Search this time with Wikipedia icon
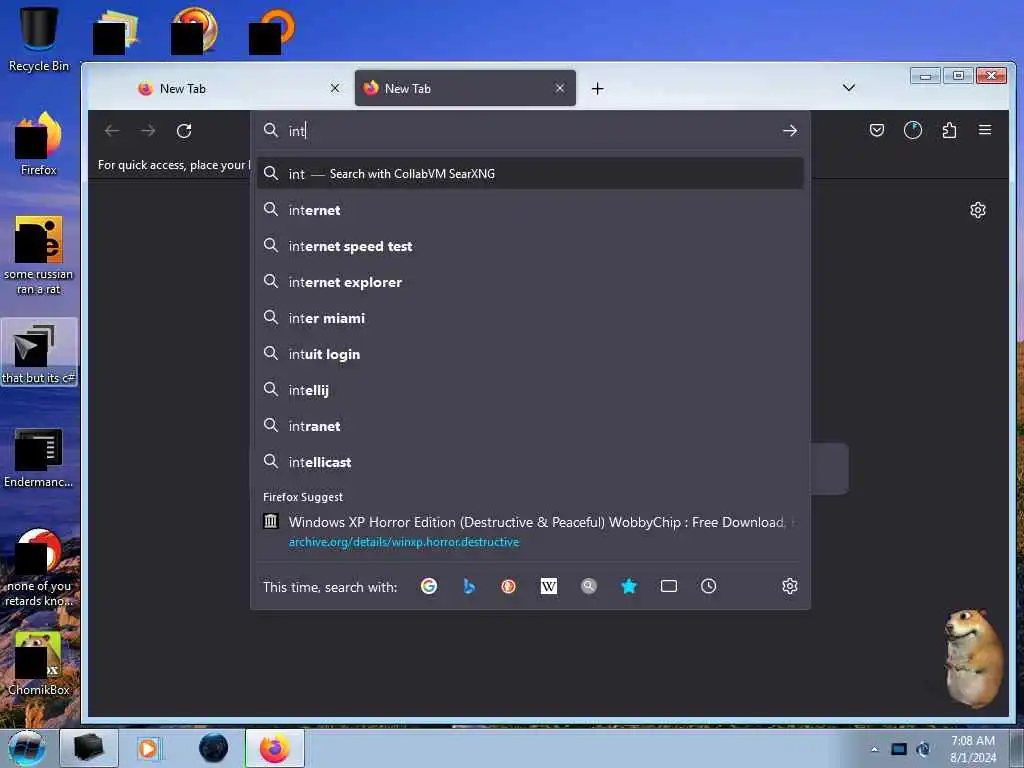The width and height of the screenshot is (1024, 768). pos(549,586)
